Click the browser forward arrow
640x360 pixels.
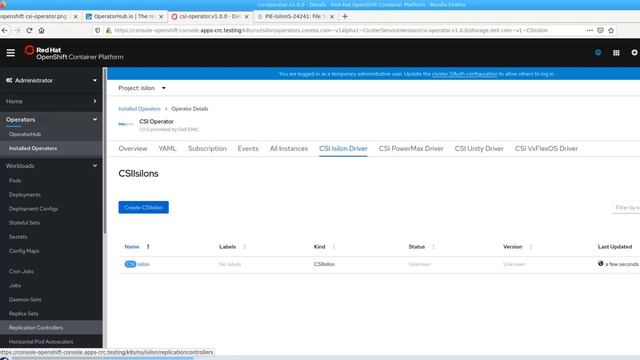(17, 30)
